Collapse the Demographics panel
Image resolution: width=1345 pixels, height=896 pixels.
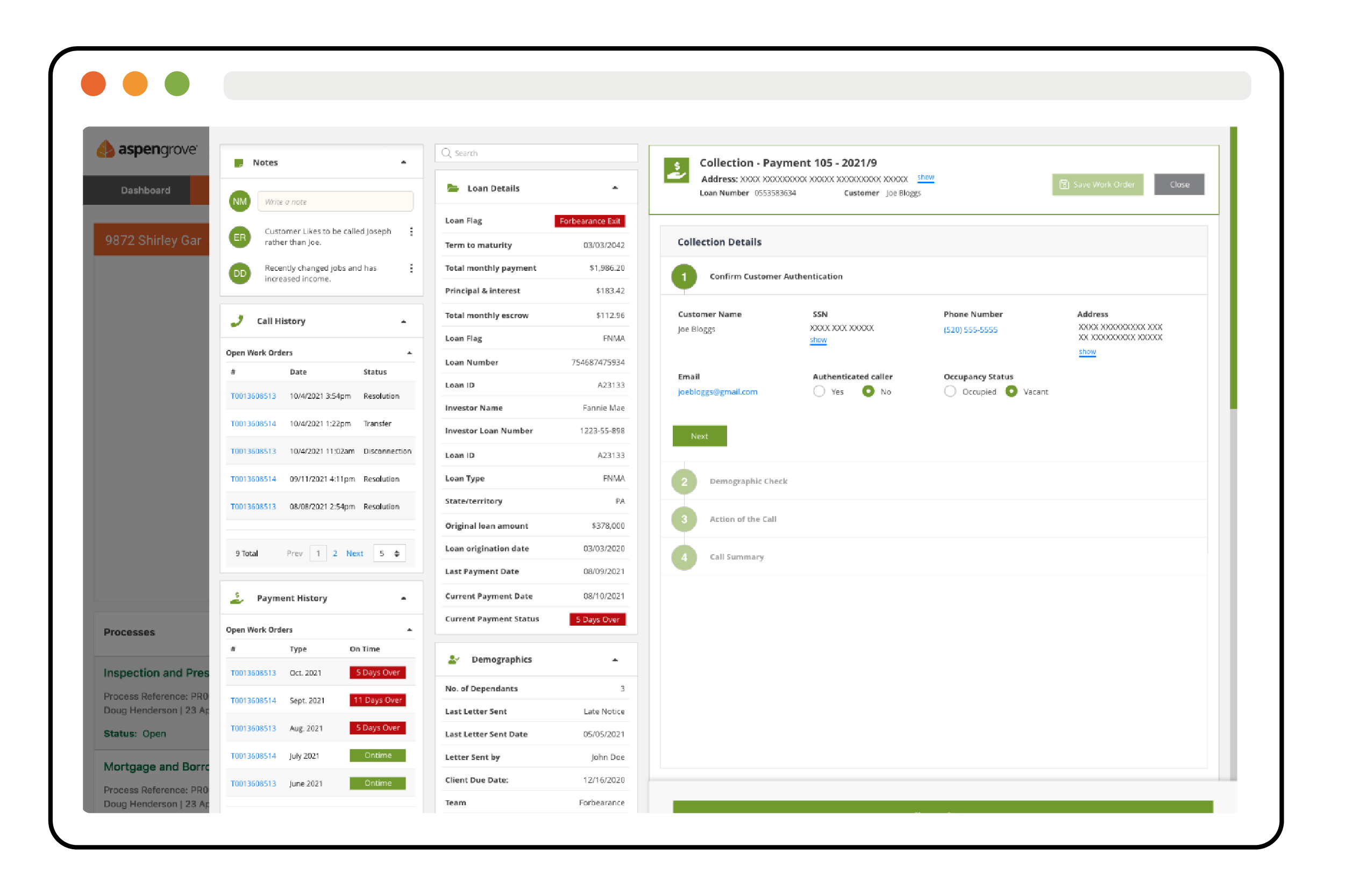[x=615, y=660]
